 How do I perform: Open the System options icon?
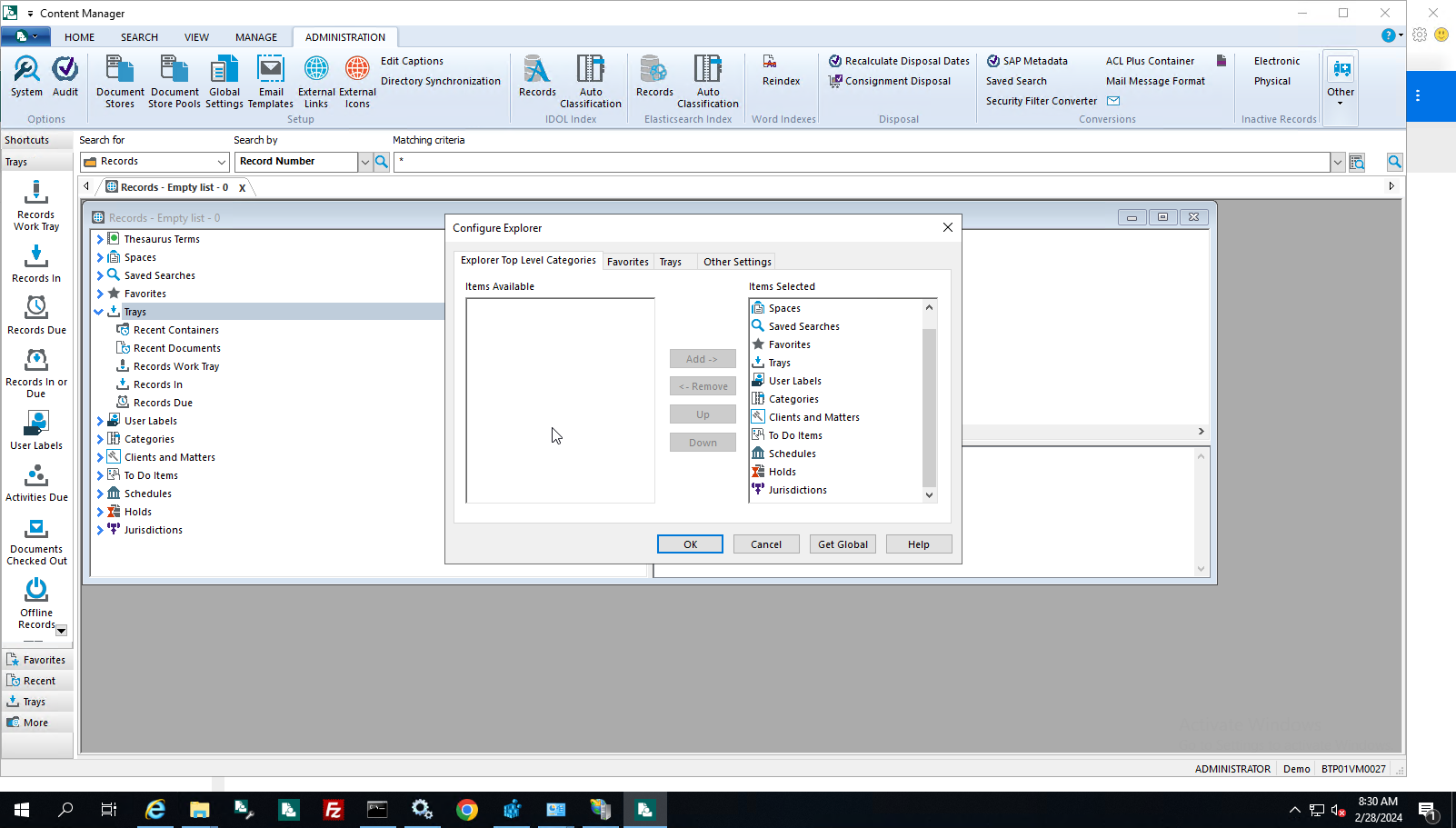point(26,76)
